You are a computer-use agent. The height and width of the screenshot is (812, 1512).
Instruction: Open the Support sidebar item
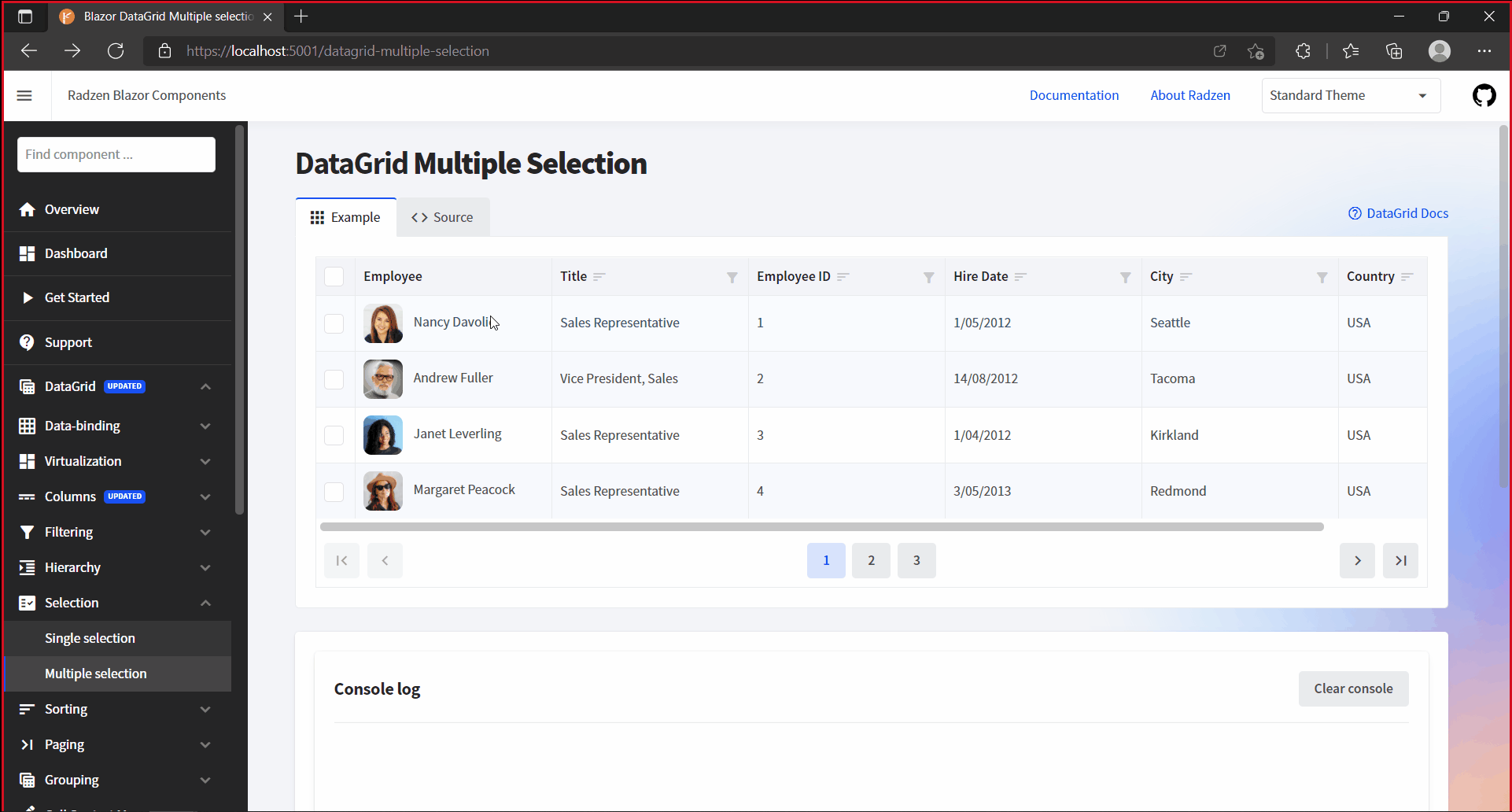(117, 342)
